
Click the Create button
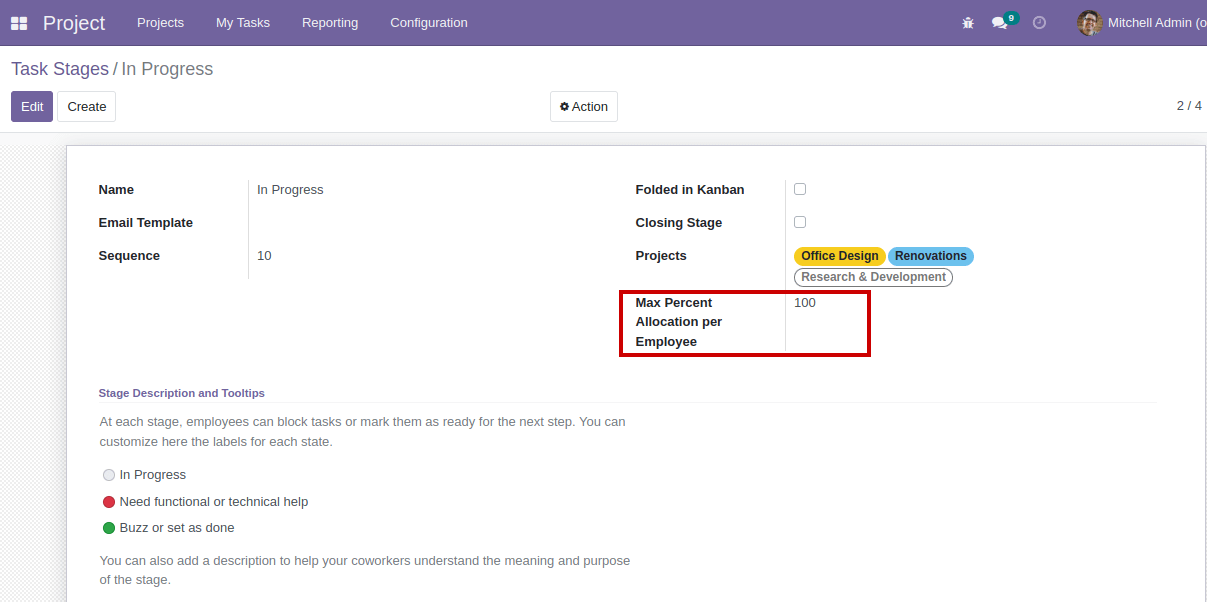[x=86, y=107]
